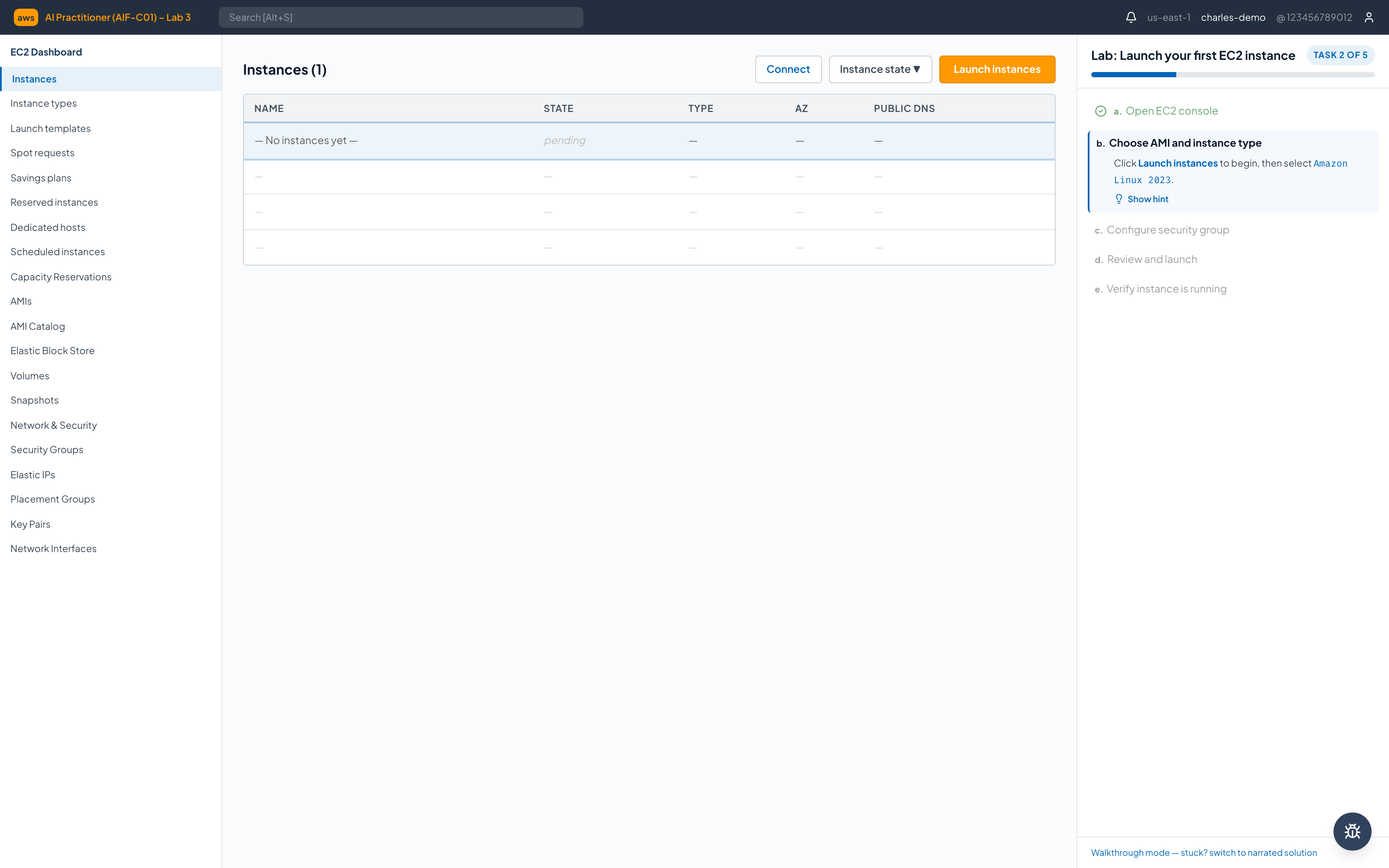Sort by the NAME column header
Image resolution: width=1389 pixels, height=868 pixels.
(x=269, y=108)
